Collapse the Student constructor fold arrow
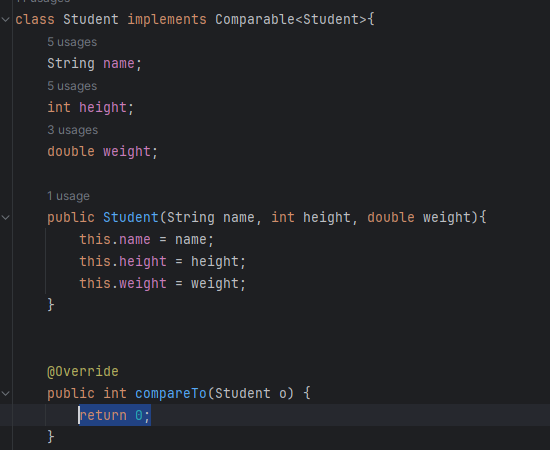 click(6, 217)
